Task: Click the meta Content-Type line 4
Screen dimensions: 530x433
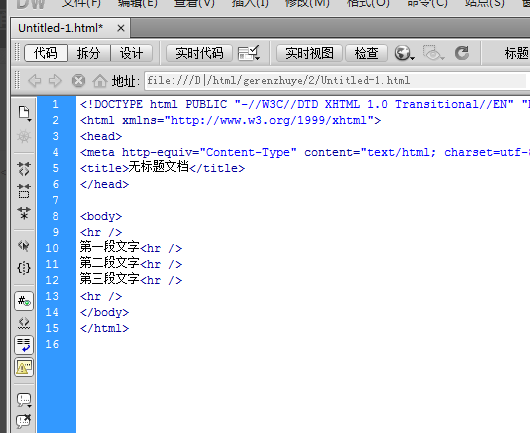Action: pyautogui.click(x=304, y=153)
